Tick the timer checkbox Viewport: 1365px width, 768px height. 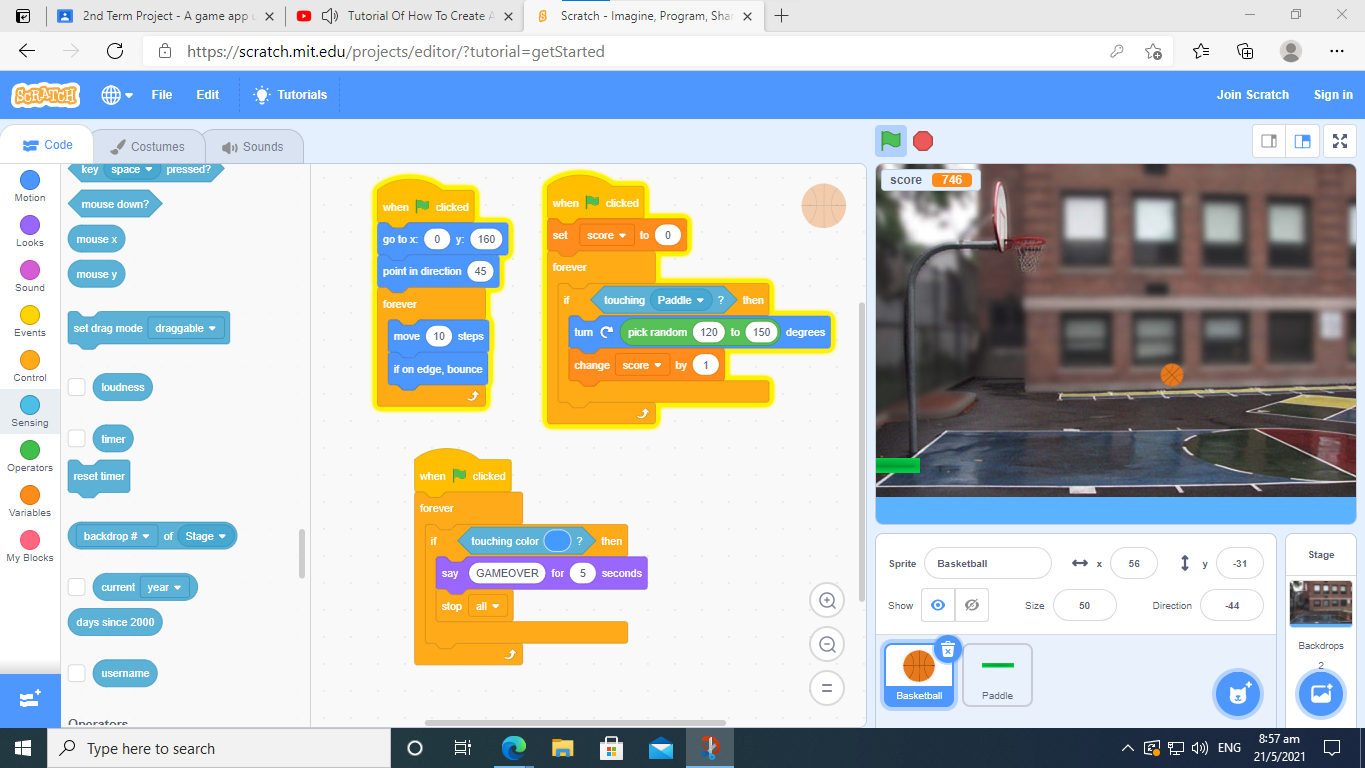point(77,439)
